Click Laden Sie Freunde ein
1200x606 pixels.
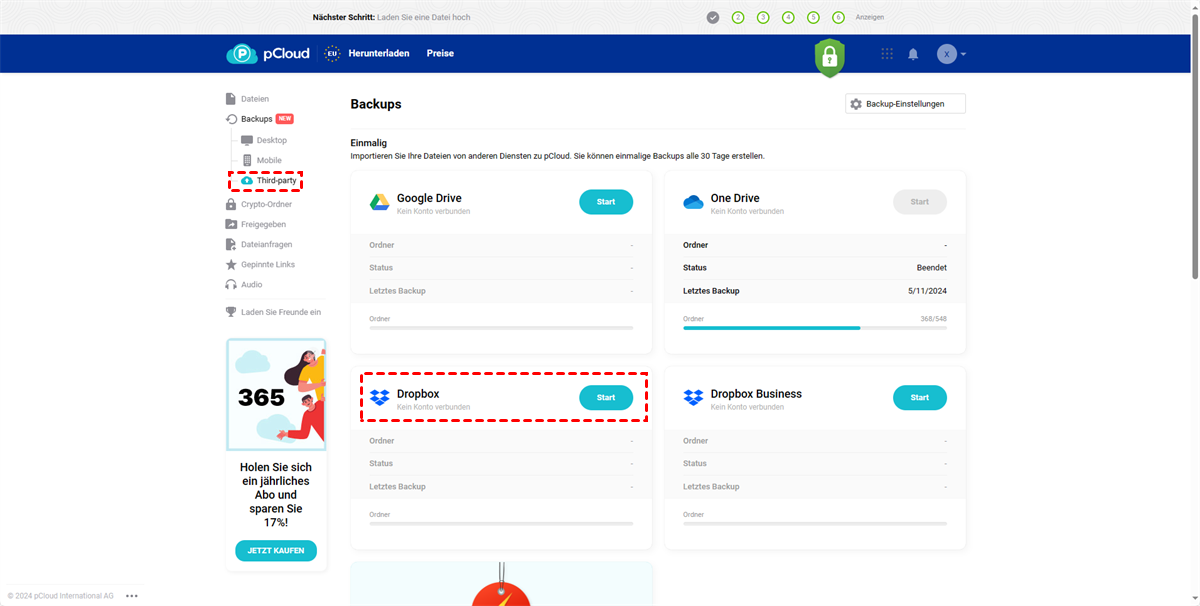point(281,312)
